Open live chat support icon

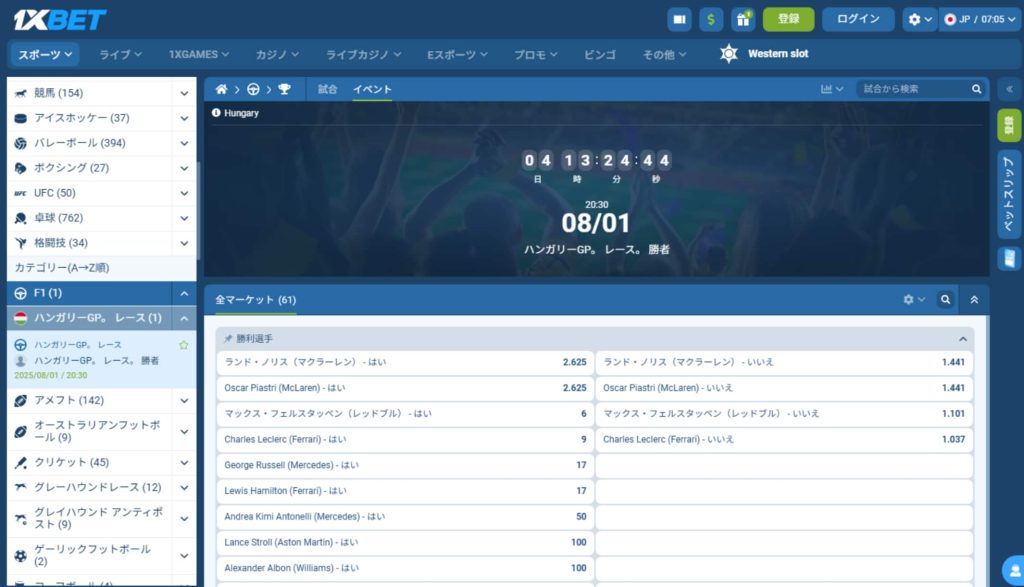pyautogui.click(x=1014, y=571)
